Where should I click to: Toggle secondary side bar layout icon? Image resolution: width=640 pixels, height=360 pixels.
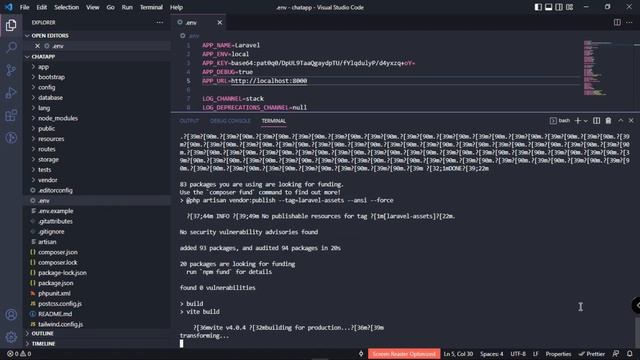[559, 7]
